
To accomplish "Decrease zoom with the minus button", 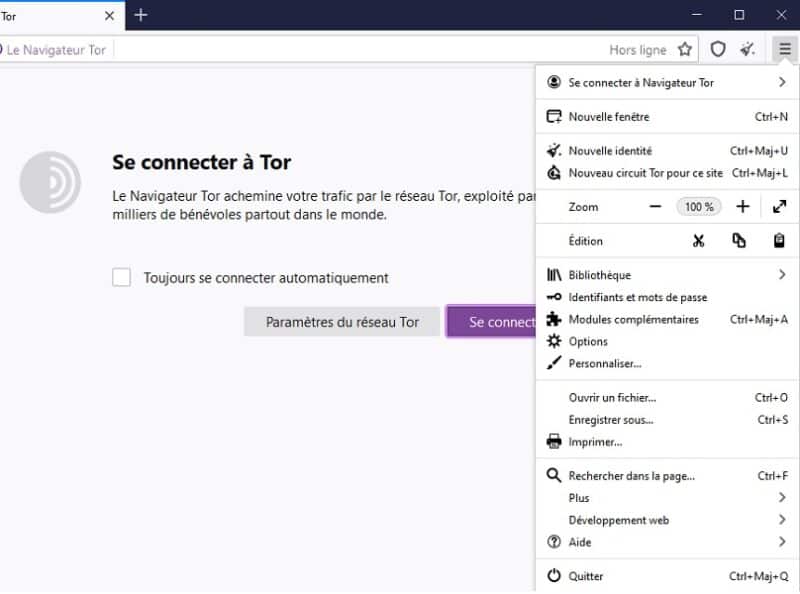I will click(656, 207).
